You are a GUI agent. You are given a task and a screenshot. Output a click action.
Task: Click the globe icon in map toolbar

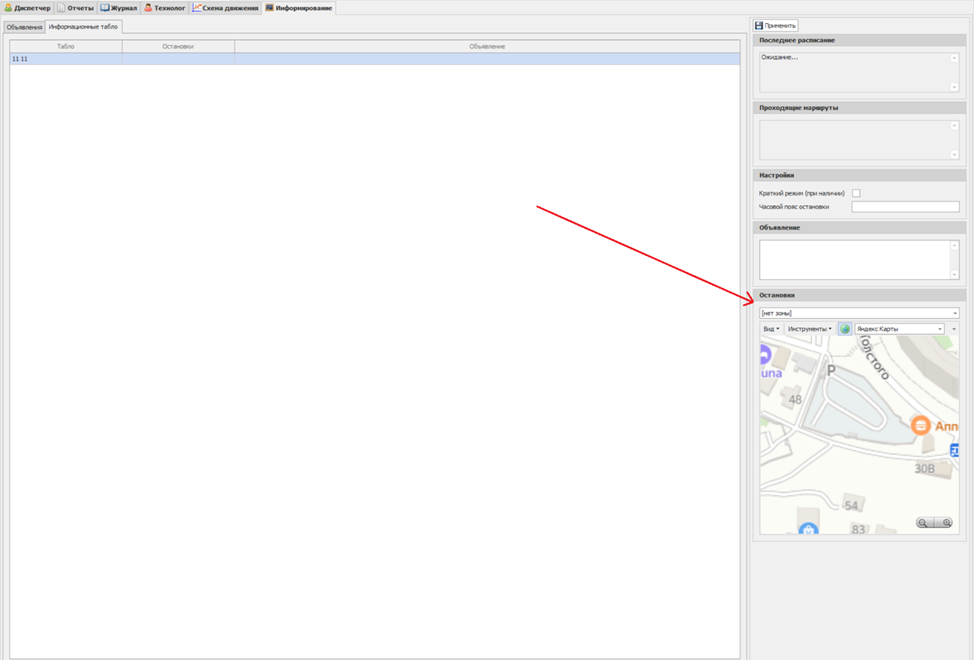tap(845, 329)
